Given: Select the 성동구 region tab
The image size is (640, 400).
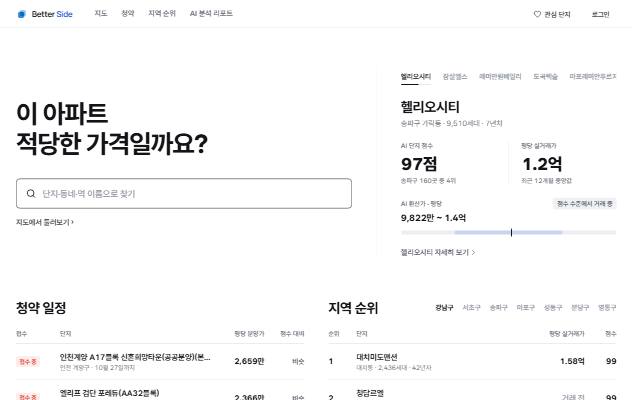Looking at the screenshot, I should click(553, 307).
